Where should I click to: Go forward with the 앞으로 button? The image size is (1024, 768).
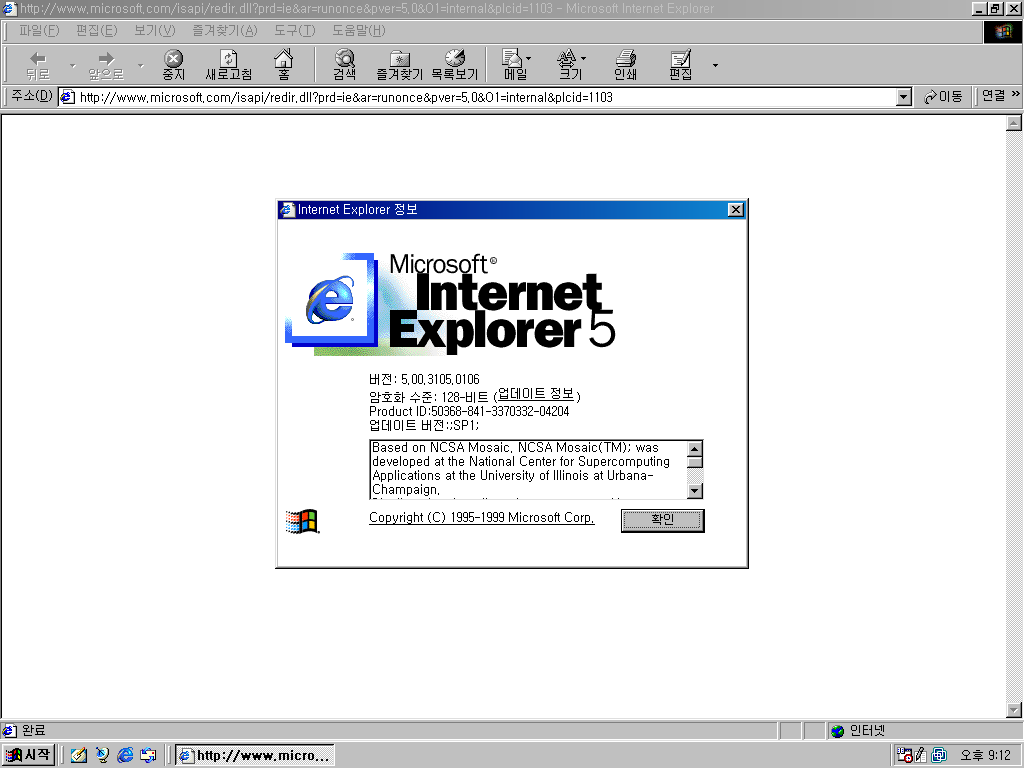106,65
